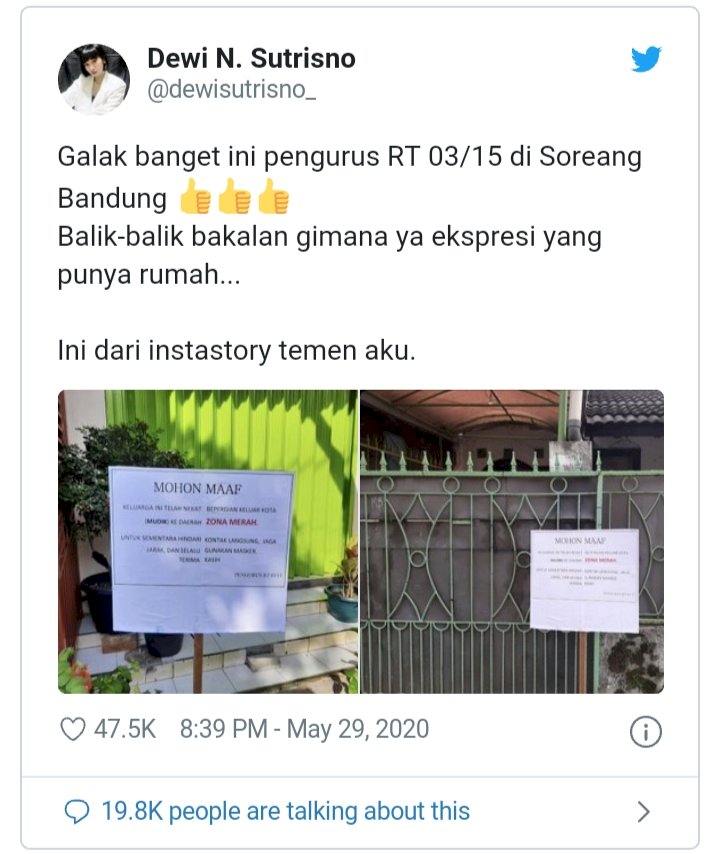Click the 'Ini dari instastory temen aku' line

click(236, 350)
